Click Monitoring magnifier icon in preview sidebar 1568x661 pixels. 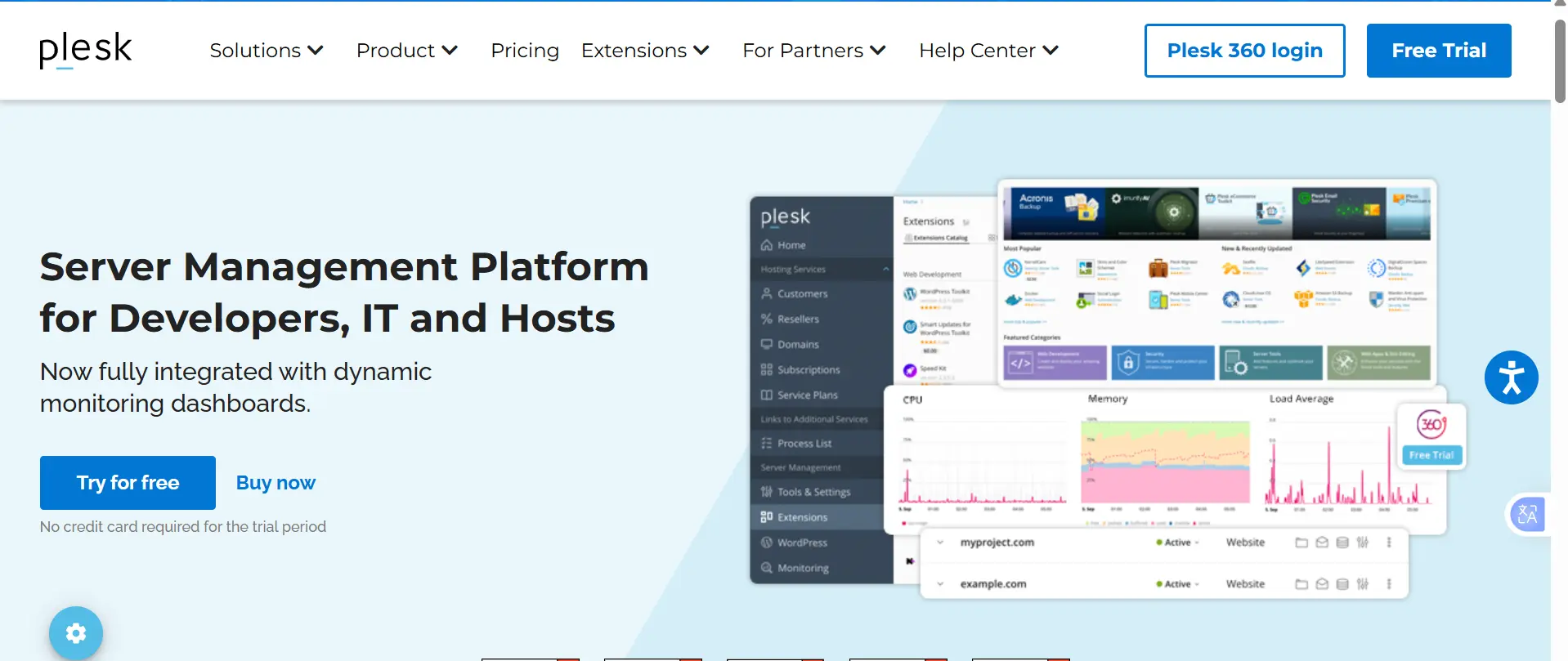click(767, 568)
